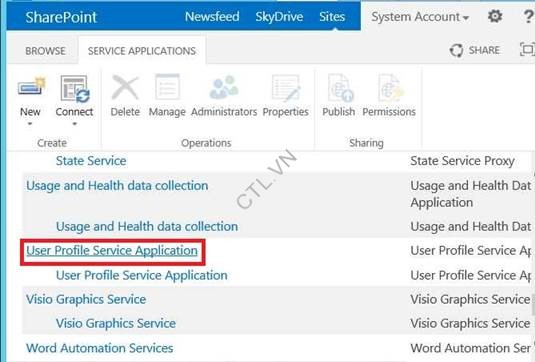535x362 pixels.
Task: Open the top-level User Profile Service Application link
Action: pos(112,250)
